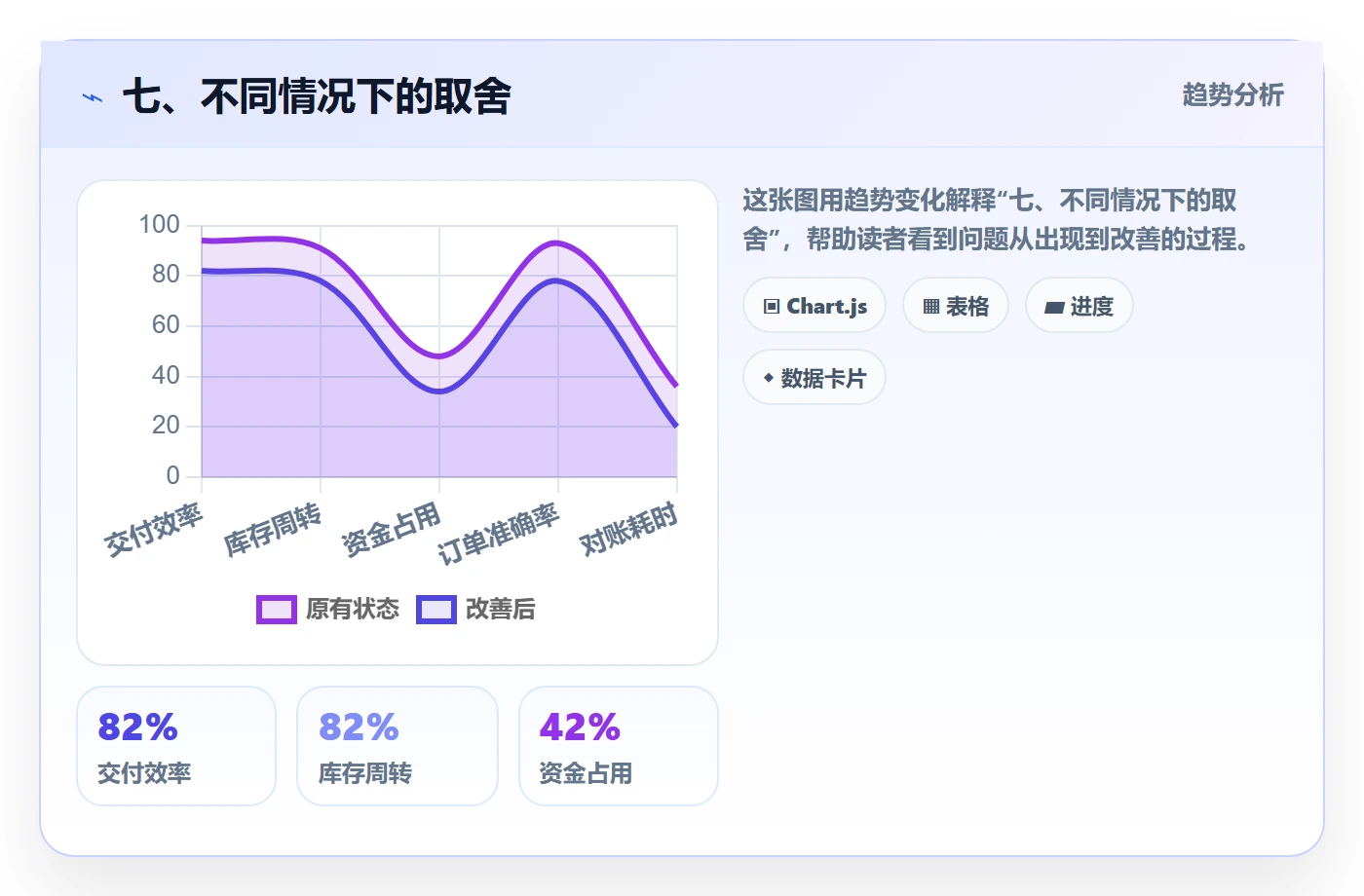Select the 表格 tag
The width and height of the screenshot is (1364, 896).
956,306
